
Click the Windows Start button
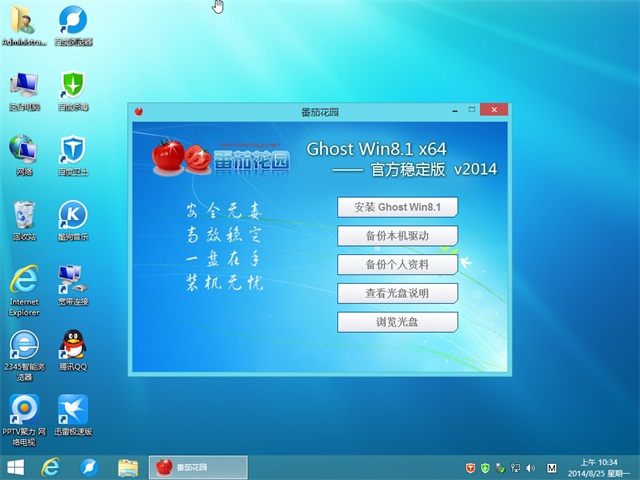(16, 467)
